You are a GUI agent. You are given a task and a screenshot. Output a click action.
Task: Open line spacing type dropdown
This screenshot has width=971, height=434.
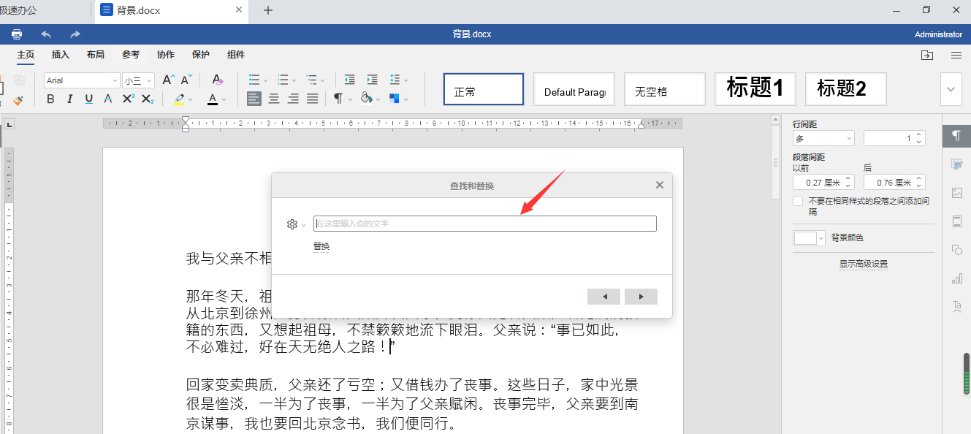point(824,139)
